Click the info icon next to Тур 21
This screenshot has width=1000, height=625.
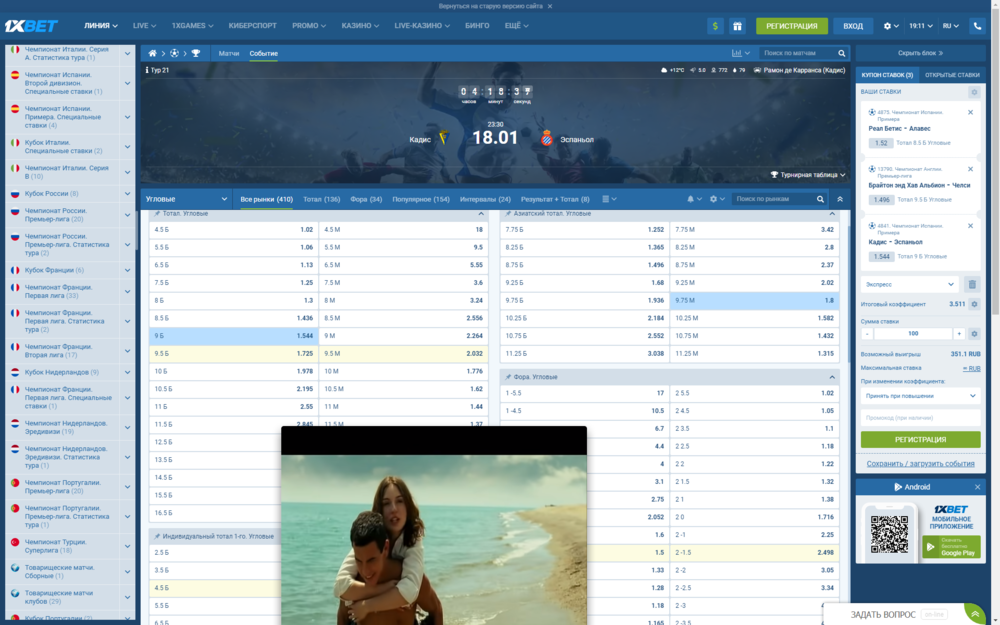coord(147,70)
